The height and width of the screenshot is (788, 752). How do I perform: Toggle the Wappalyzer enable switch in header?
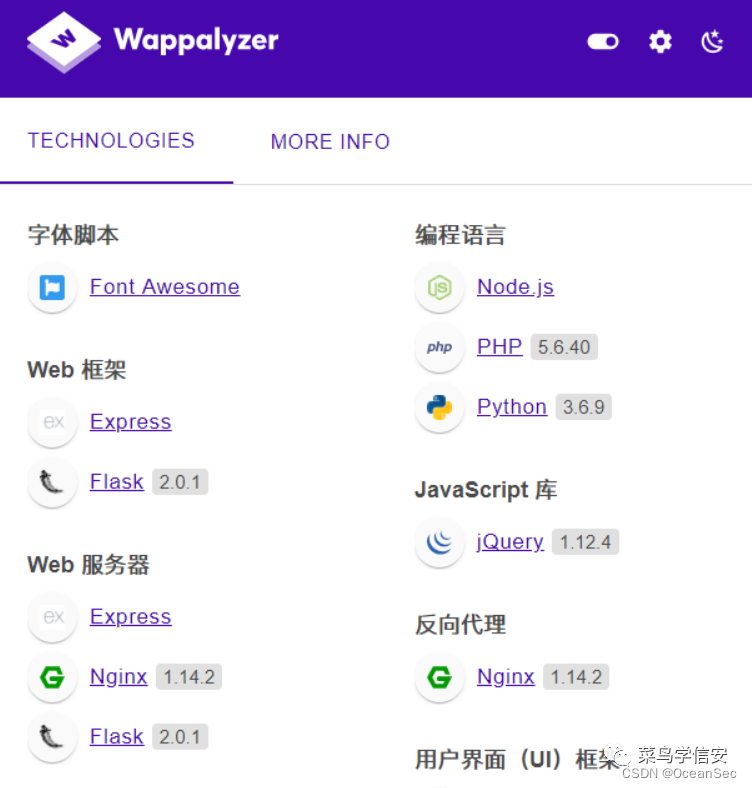point(603,42)
